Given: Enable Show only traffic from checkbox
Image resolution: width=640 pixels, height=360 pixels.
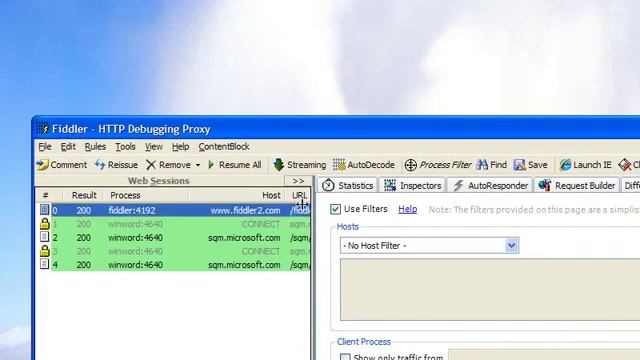Looking at the screenshot, I should (x=345, y=358).
